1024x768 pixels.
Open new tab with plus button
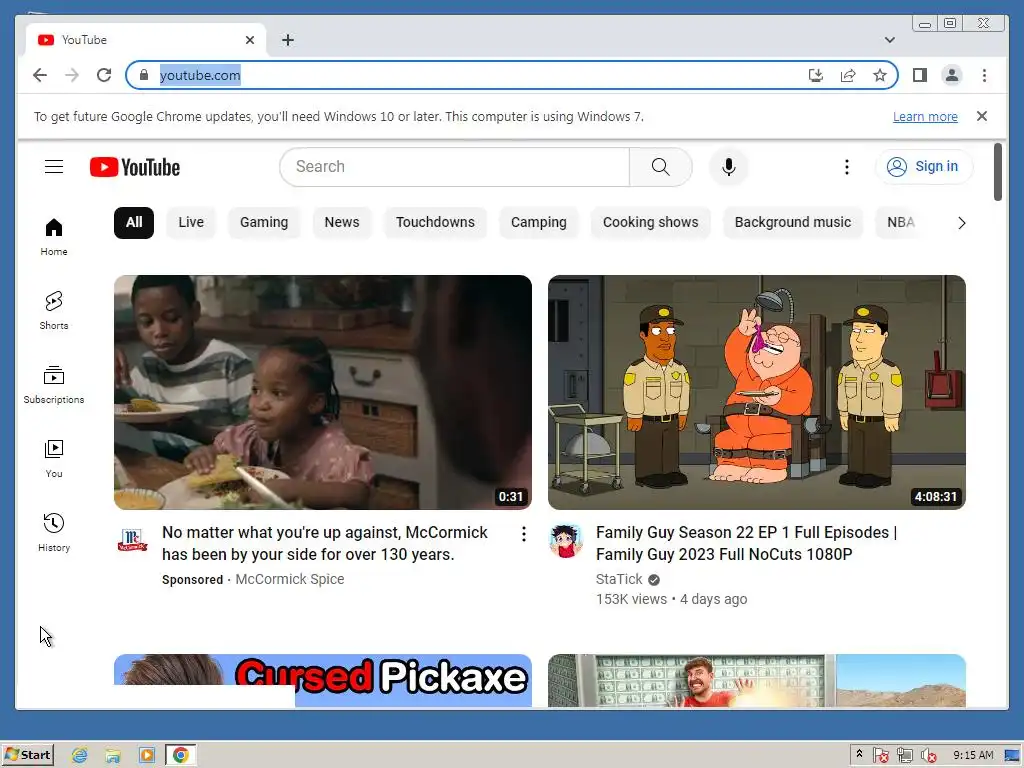pyautogui.click(x=288, y=40)
